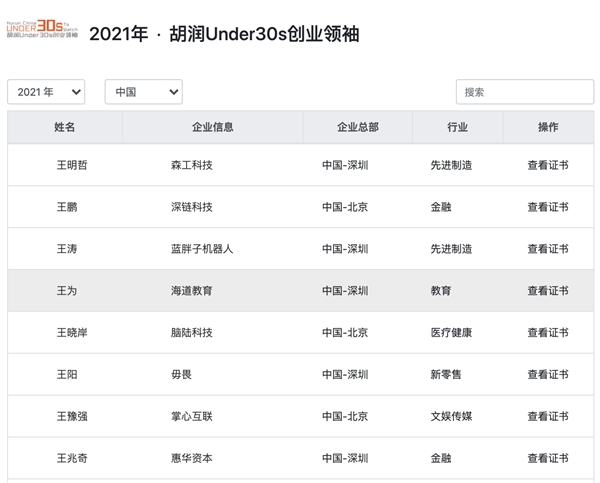600x483 pixels.
Task: Open the 中国 country dropdown
Action: tap(143, 92)
